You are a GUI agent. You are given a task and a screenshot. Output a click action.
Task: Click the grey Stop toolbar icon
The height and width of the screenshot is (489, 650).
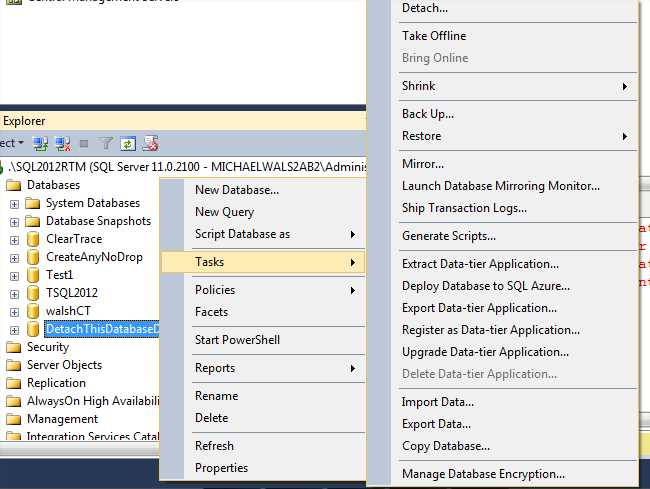(x=84, y=144)
